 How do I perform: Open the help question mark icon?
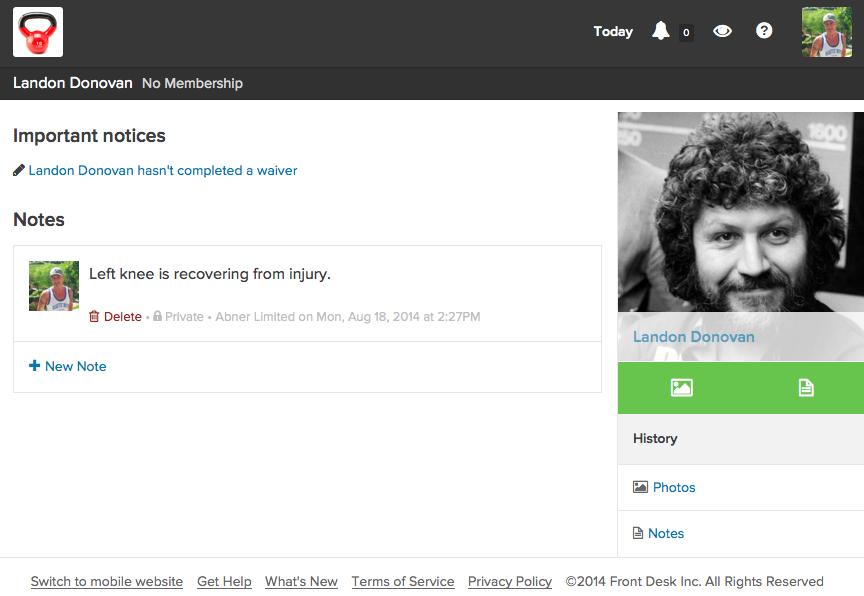click(764, 31)
